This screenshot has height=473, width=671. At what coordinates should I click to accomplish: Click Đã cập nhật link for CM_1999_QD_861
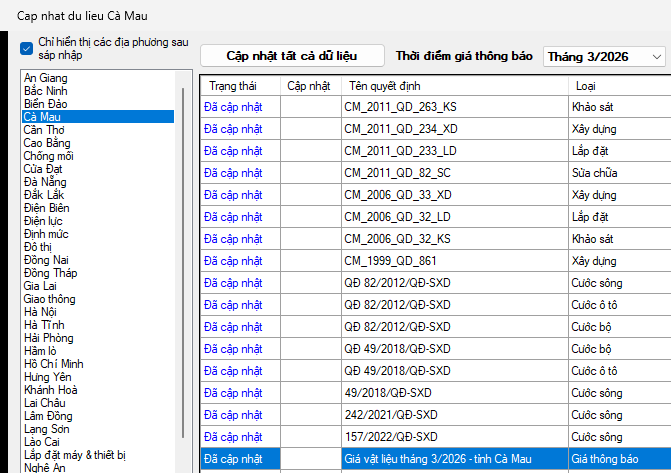click(x=233, y=260)
